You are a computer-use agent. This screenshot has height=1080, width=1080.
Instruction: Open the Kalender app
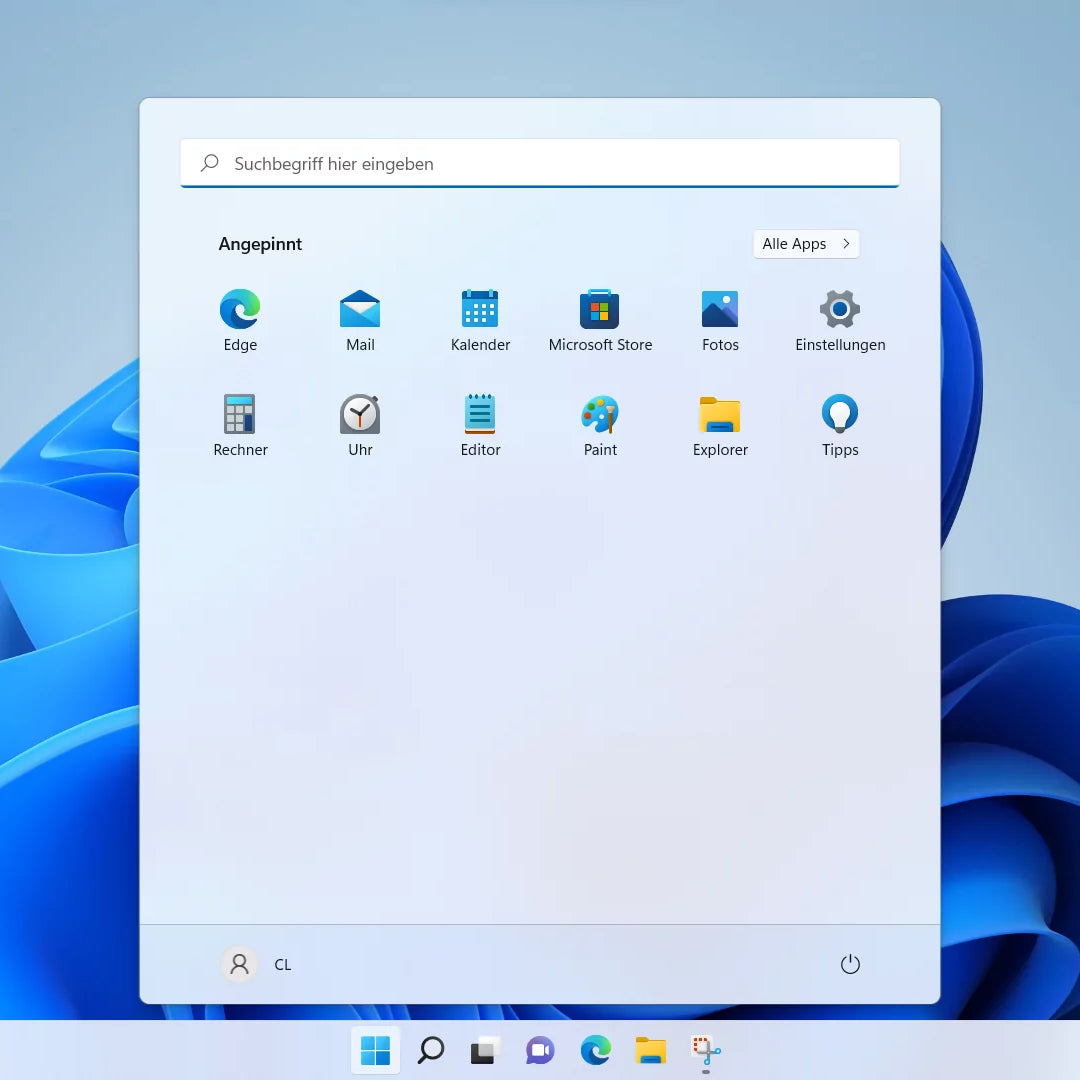click(x=480, y=318)
